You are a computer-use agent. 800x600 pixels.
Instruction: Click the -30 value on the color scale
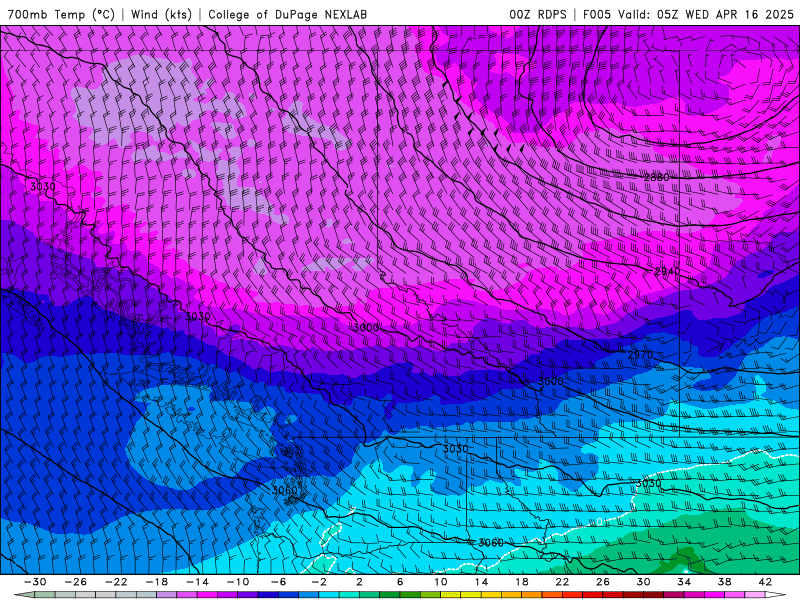pyautogui.click(x=35, y=582)
